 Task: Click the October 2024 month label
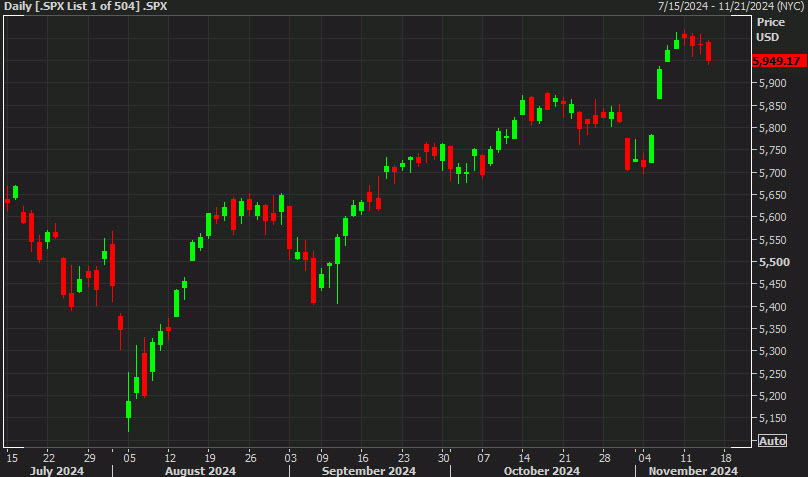coord(542,471)
